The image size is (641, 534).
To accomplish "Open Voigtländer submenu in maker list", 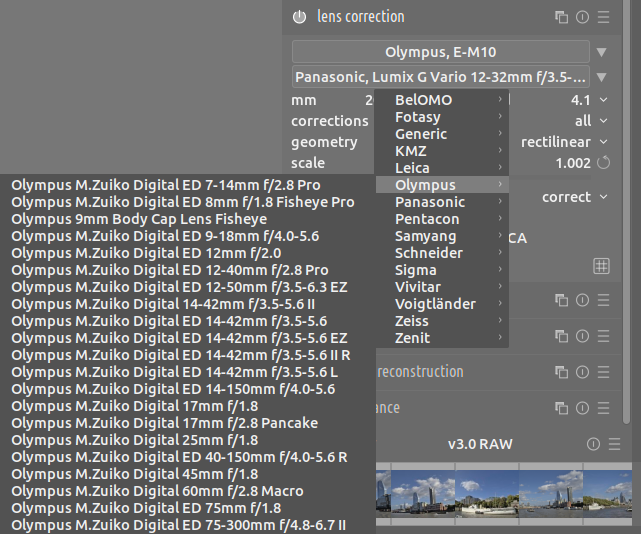I will tap(442, 304).
